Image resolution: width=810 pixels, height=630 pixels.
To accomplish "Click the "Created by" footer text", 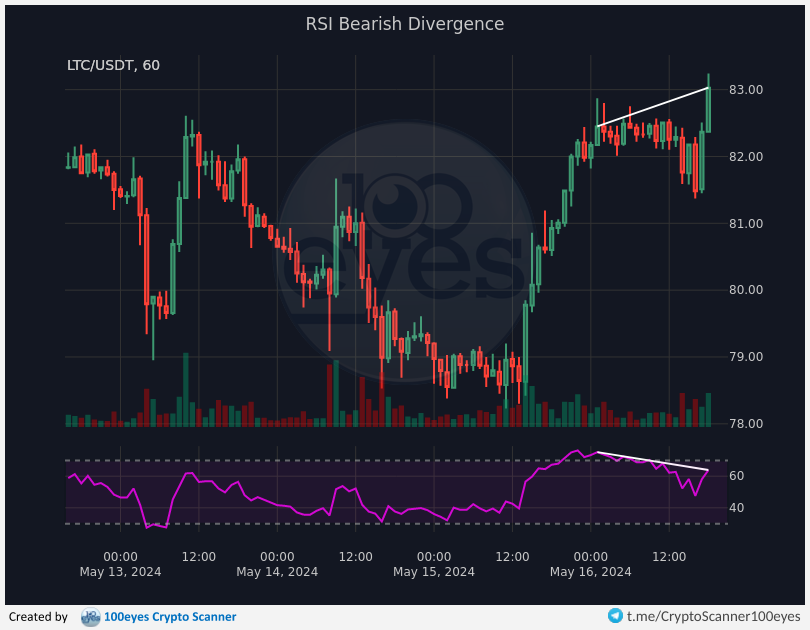I will [x=38, y=617].
